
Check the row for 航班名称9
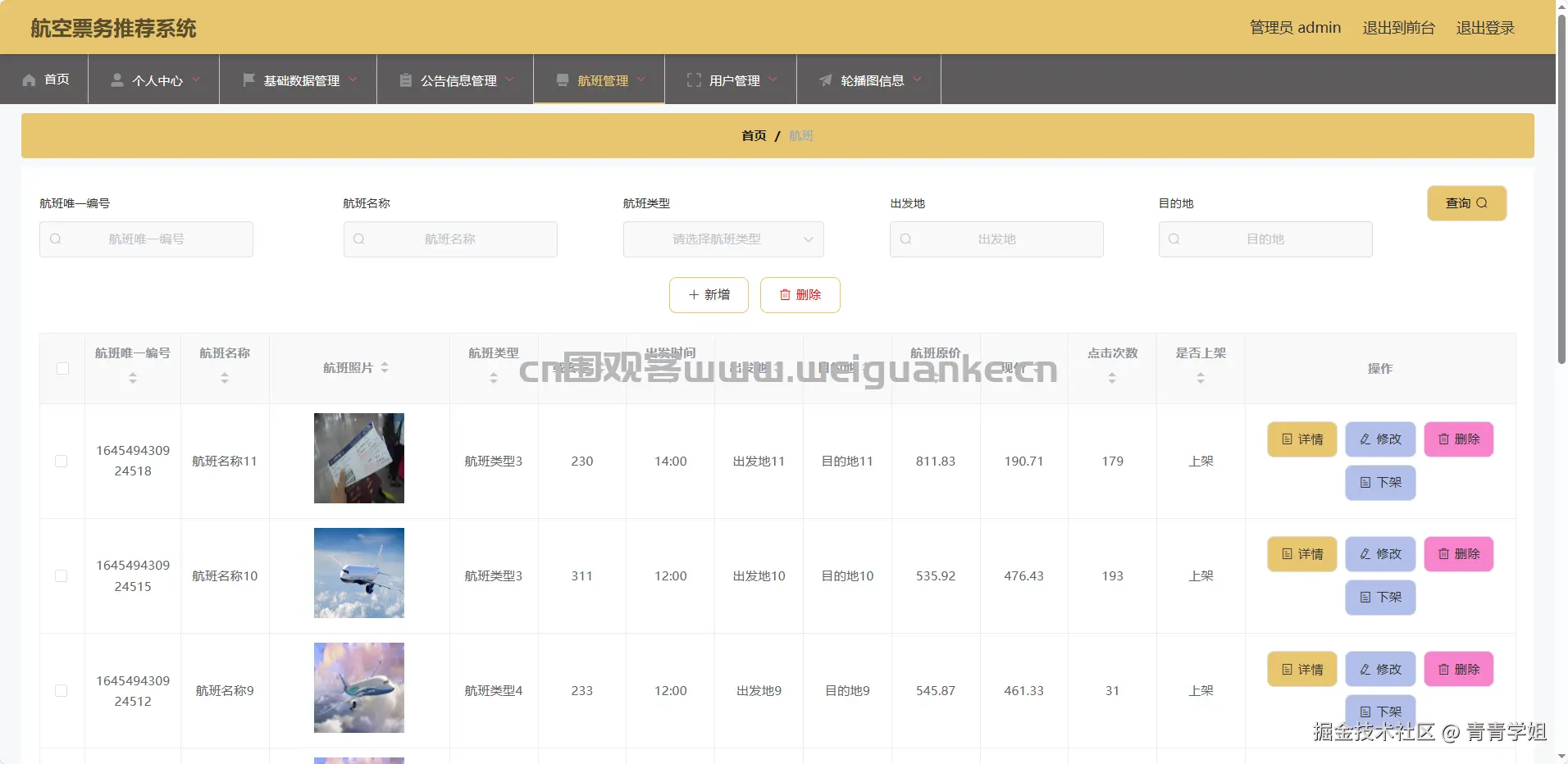[62, 691]
